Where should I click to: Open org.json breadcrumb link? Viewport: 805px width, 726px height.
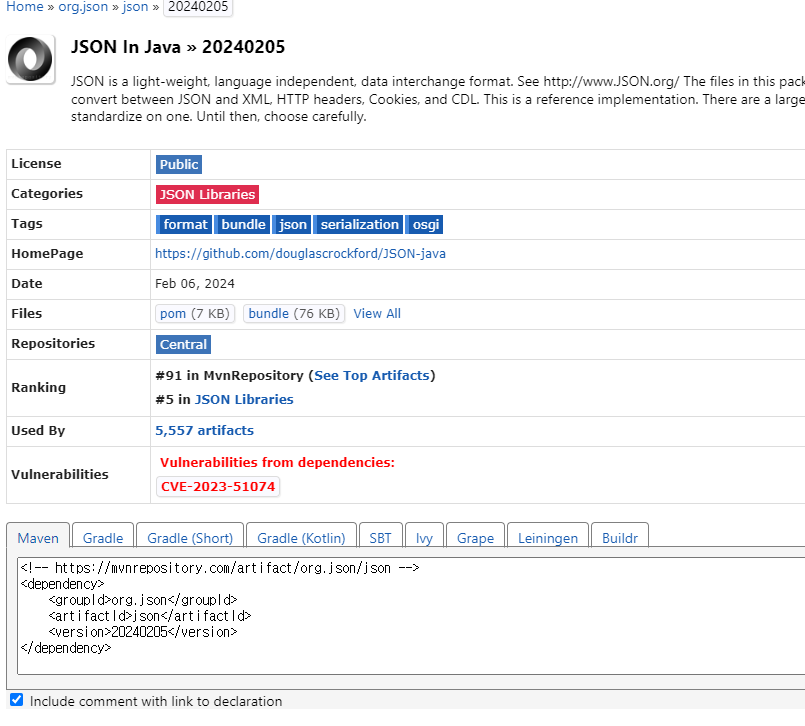(83, 7)
